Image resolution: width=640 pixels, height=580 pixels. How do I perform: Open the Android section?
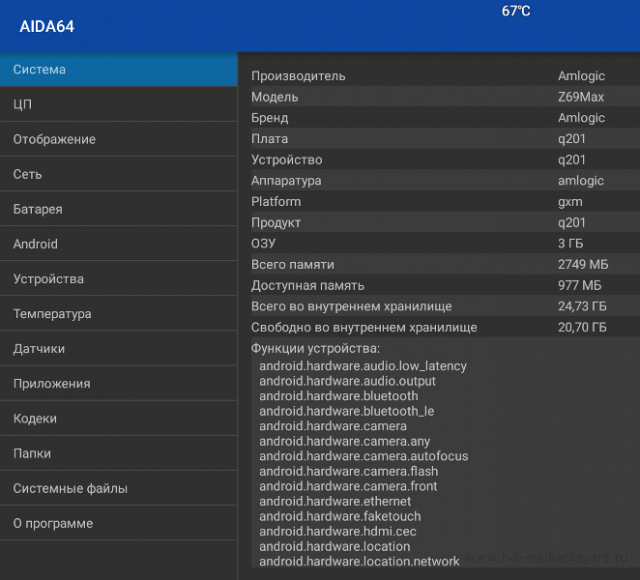[x=118, y=244]
